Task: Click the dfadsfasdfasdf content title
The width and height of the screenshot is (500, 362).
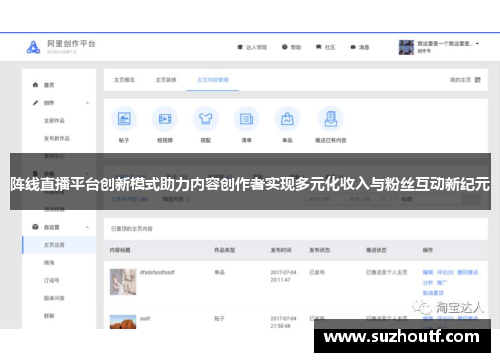Action: coord(157,272)
